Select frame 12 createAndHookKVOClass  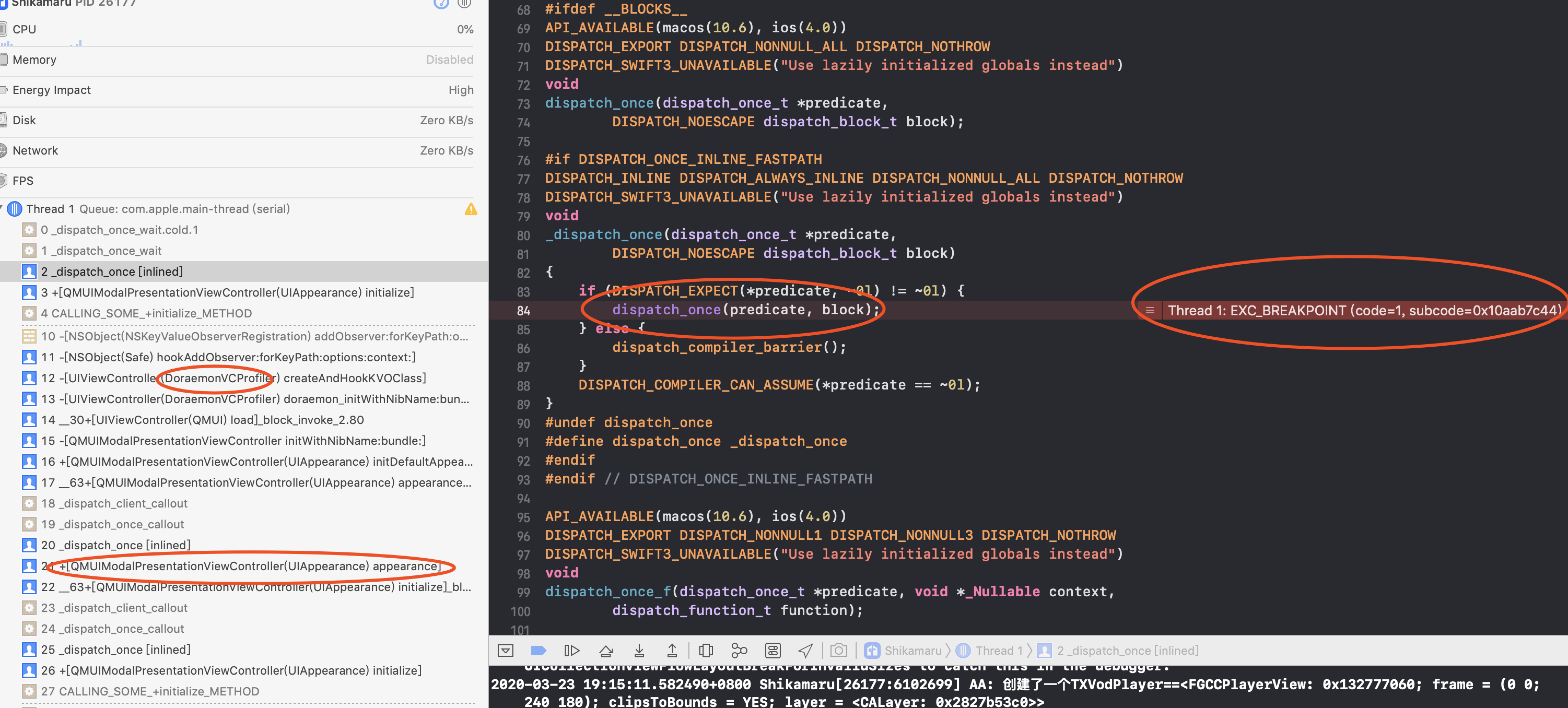coord(243,378)
